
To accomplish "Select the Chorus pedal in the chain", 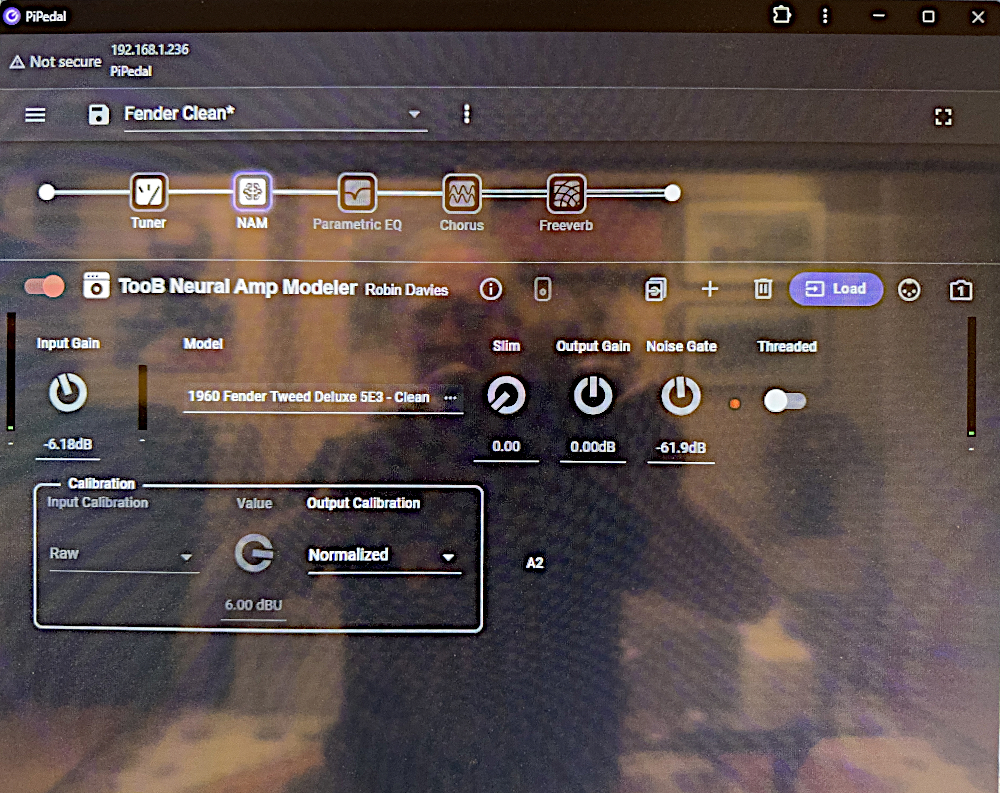I will pyautogui.click(x=462, y=193).
